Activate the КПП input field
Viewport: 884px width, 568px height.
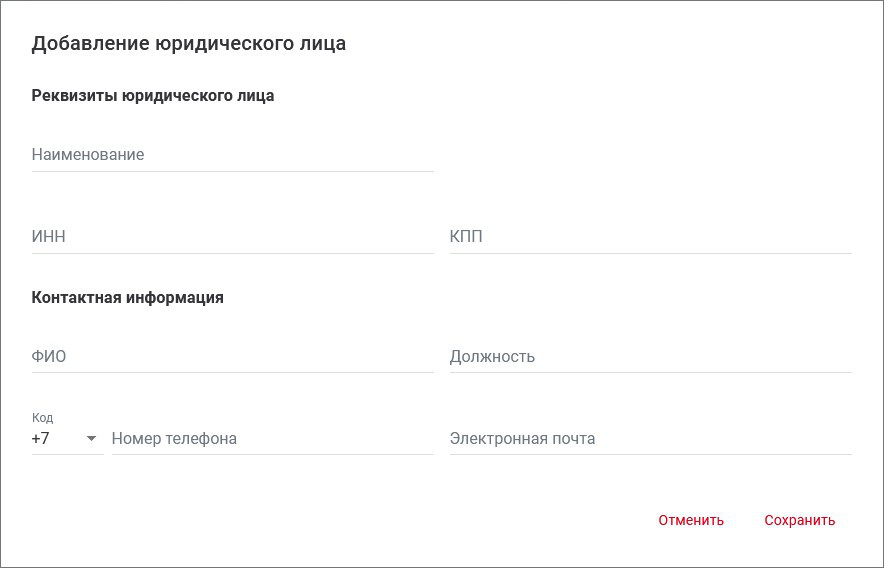click(x=650, y=237)
